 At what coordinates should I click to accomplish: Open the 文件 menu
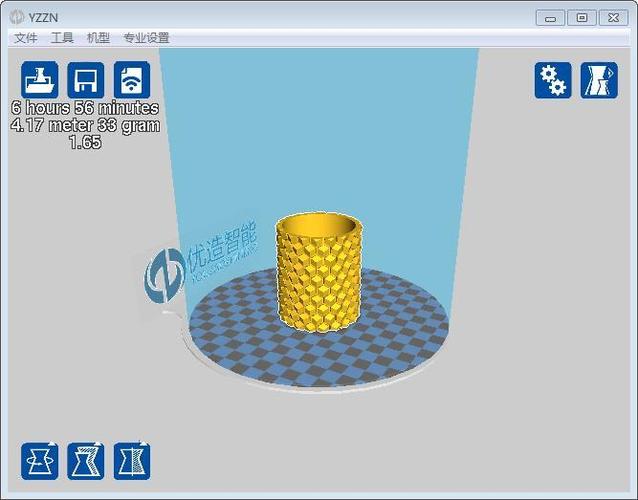pos(26,38)
